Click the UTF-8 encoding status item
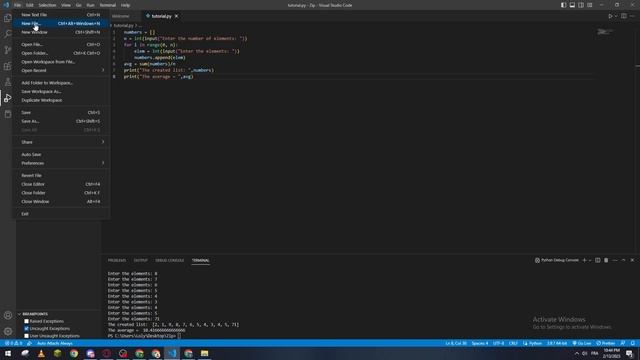 tap(498, 343)
